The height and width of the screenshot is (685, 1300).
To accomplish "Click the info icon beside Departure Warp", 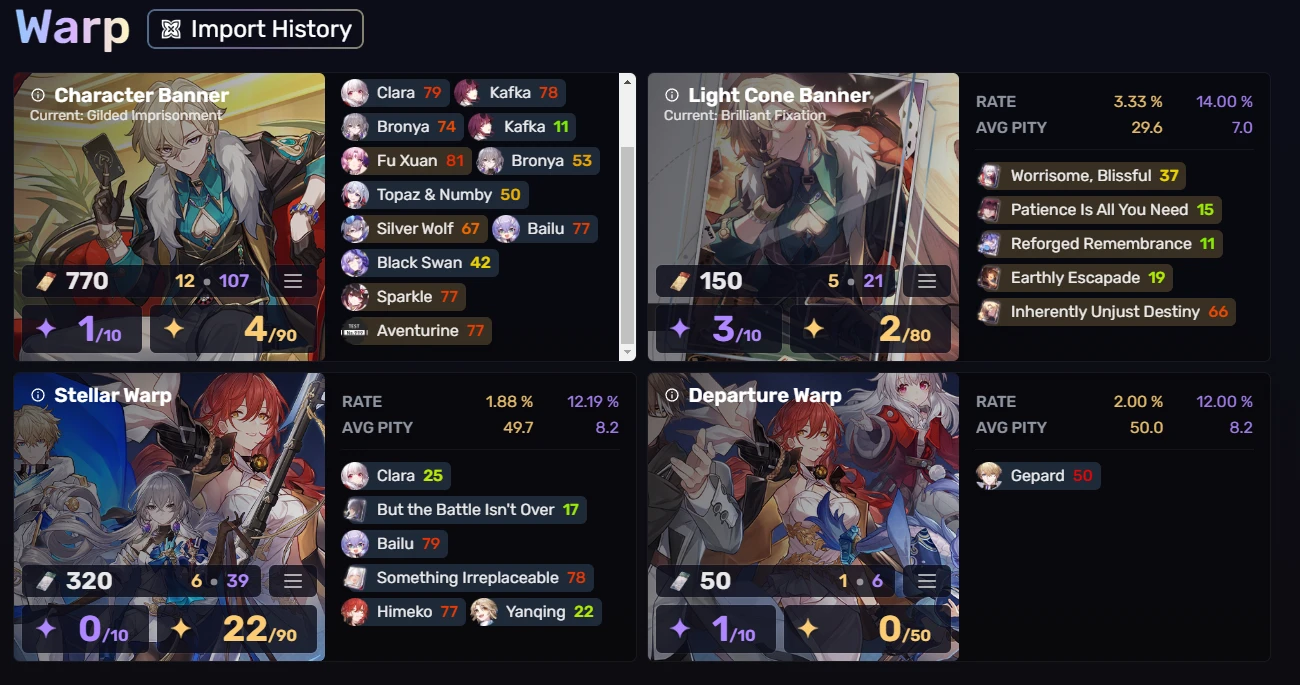I will [x=672, y=395].
